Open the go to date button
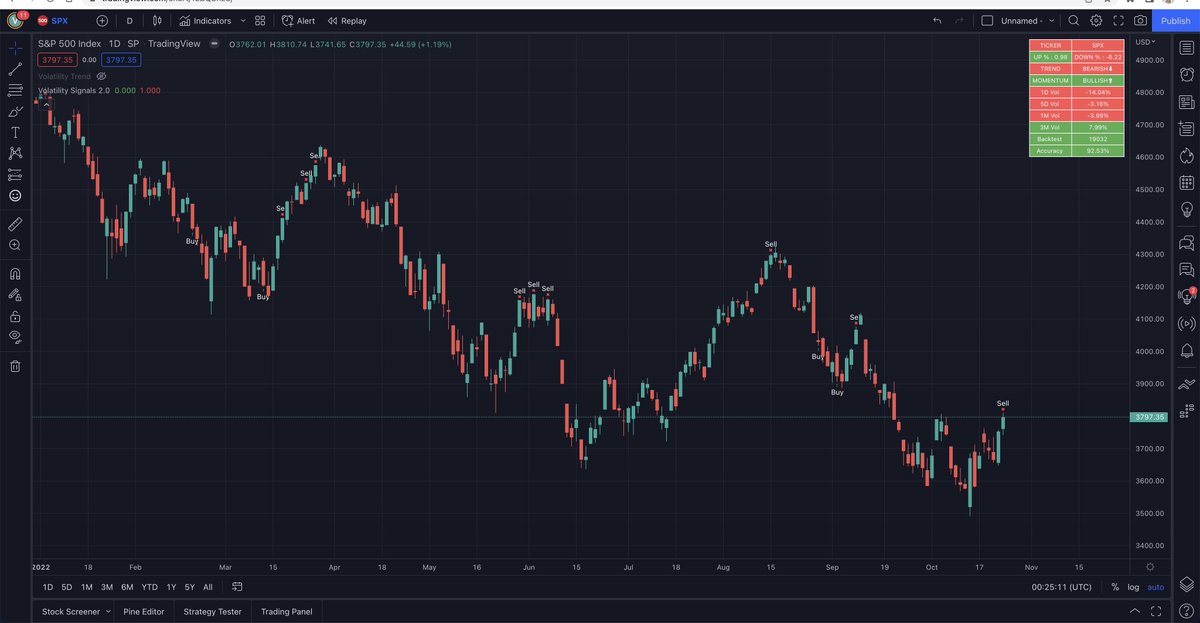The height and width of the screenshot is (623, 1200). [x=237, y=587]
